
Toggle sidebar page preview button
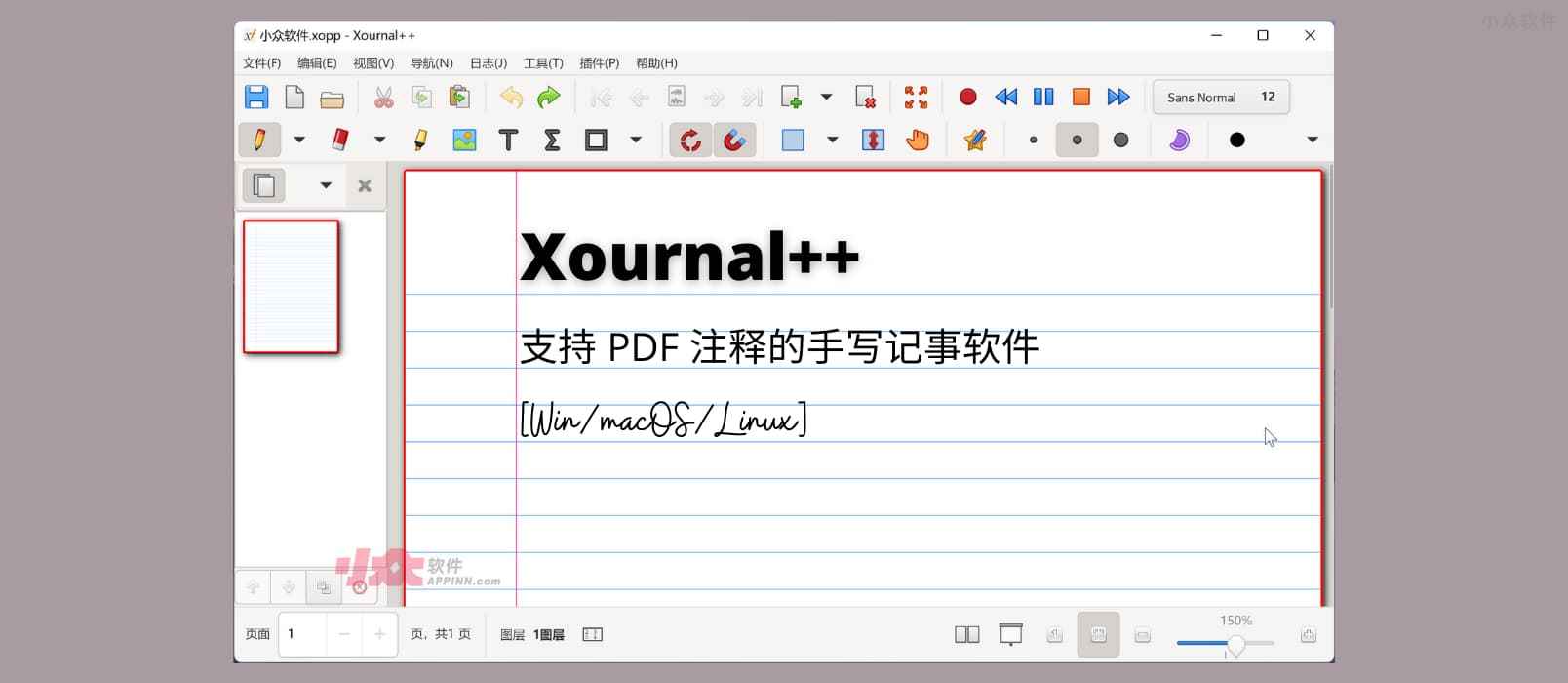pyautogui.click(x=263, y=185)
